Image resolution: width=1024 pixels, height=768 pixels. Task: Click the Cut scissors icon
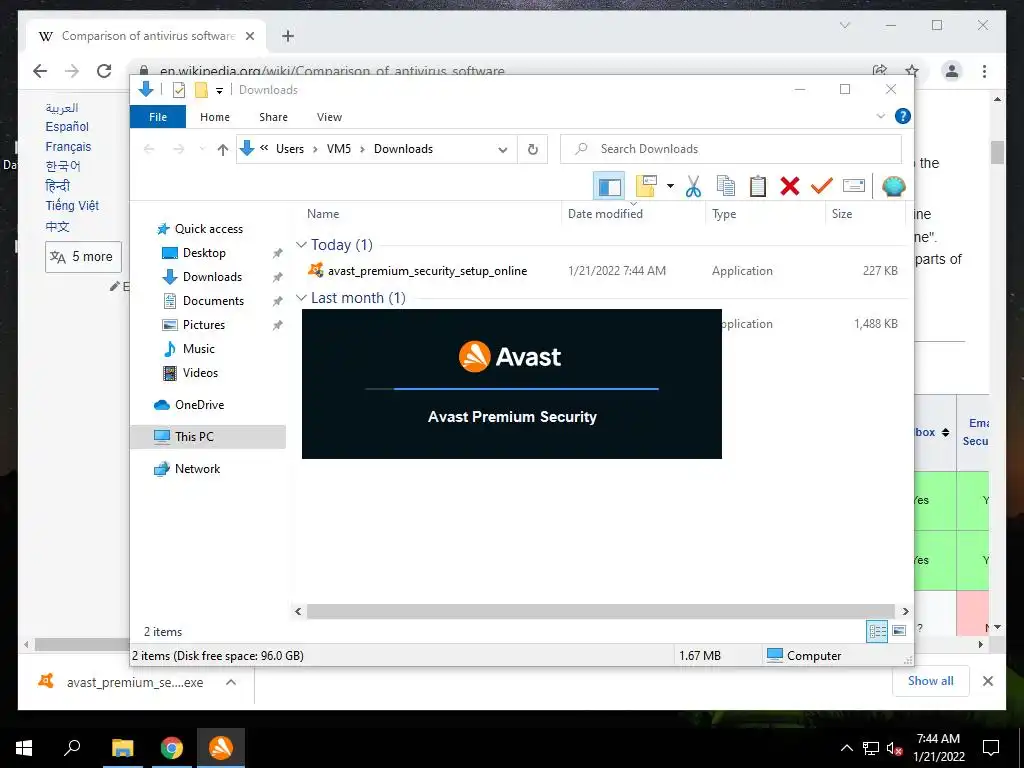(693, 186)
